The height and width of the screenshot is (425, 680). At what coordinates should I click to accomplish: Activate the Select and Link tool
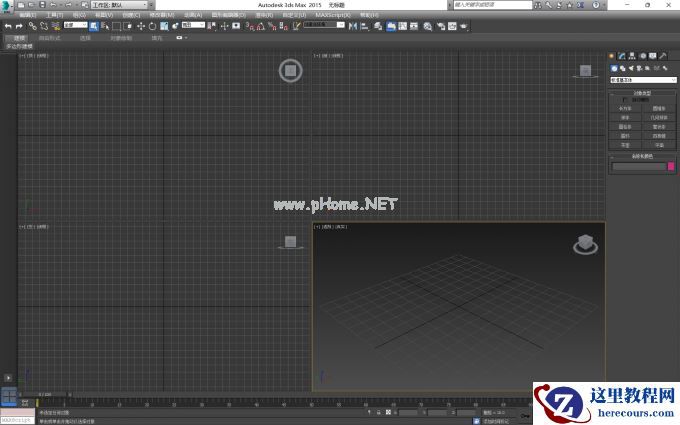coord(33,26)
